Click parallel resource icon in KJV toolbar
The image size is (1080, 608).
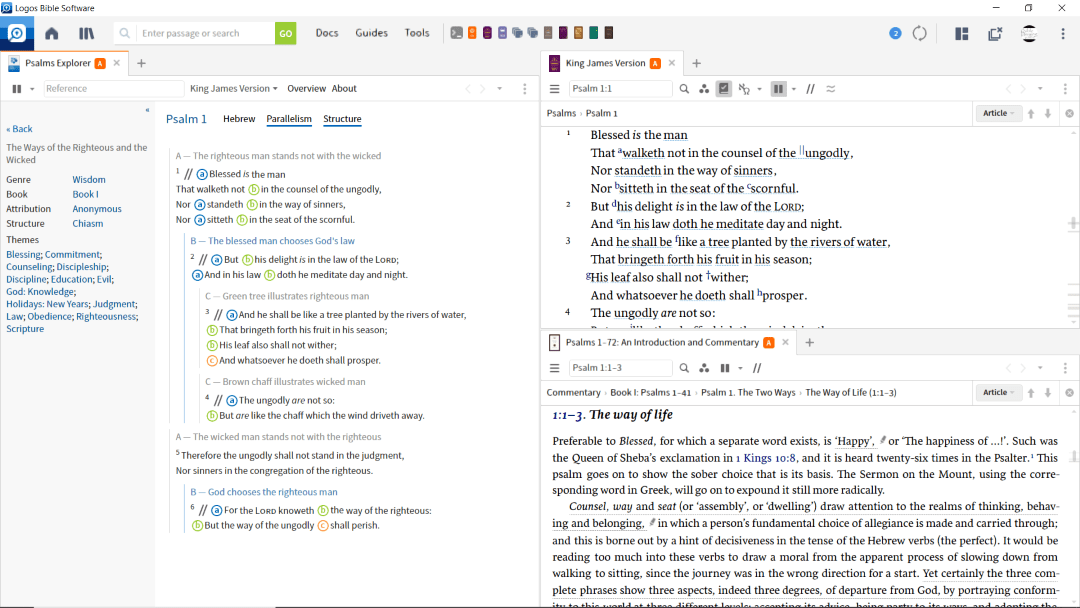pos(811,89)
